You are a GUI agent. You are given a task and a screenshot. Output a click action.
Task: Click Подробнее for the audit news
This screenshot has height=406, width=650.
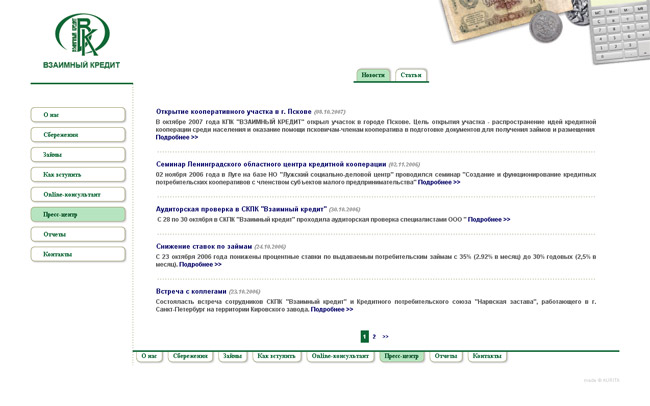point(489,219)
